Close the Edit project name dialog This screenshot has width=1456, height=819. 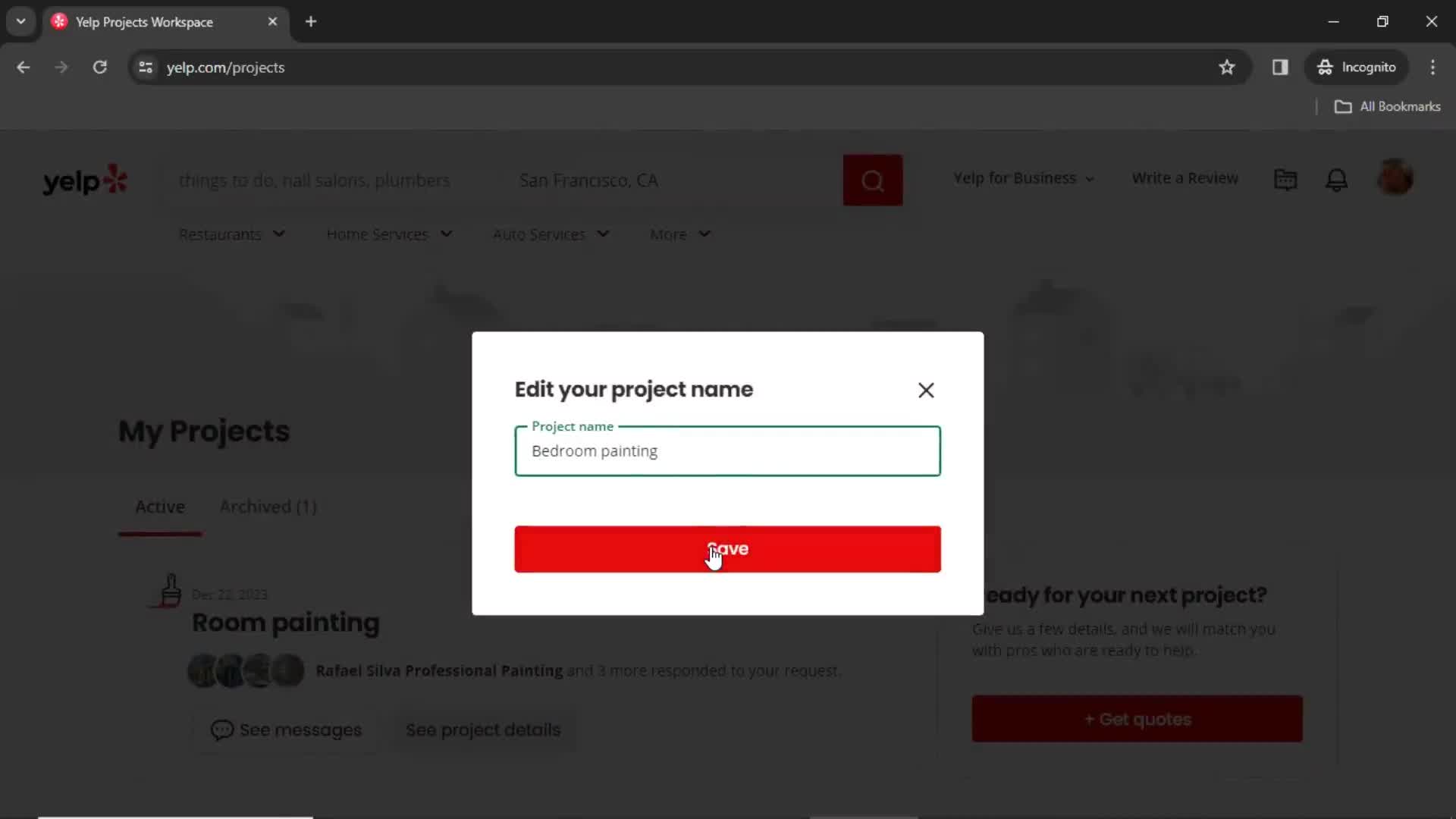pyautogui.click(x=926, y=389)
